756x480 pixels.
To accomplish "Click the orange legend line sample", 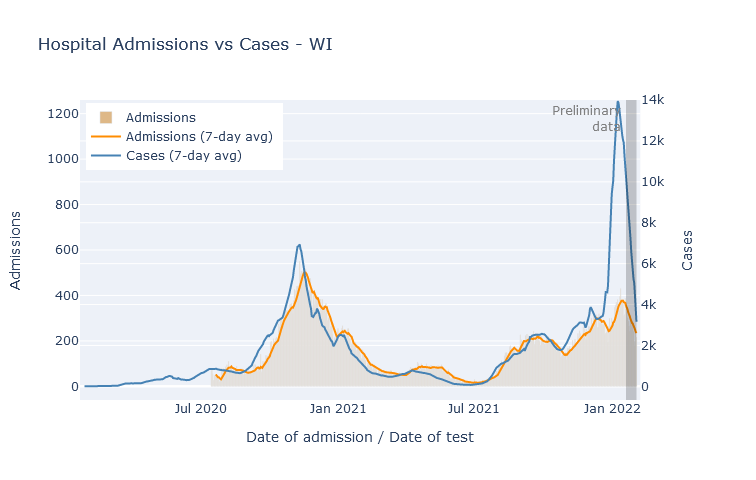I will (x=106, y=137).
